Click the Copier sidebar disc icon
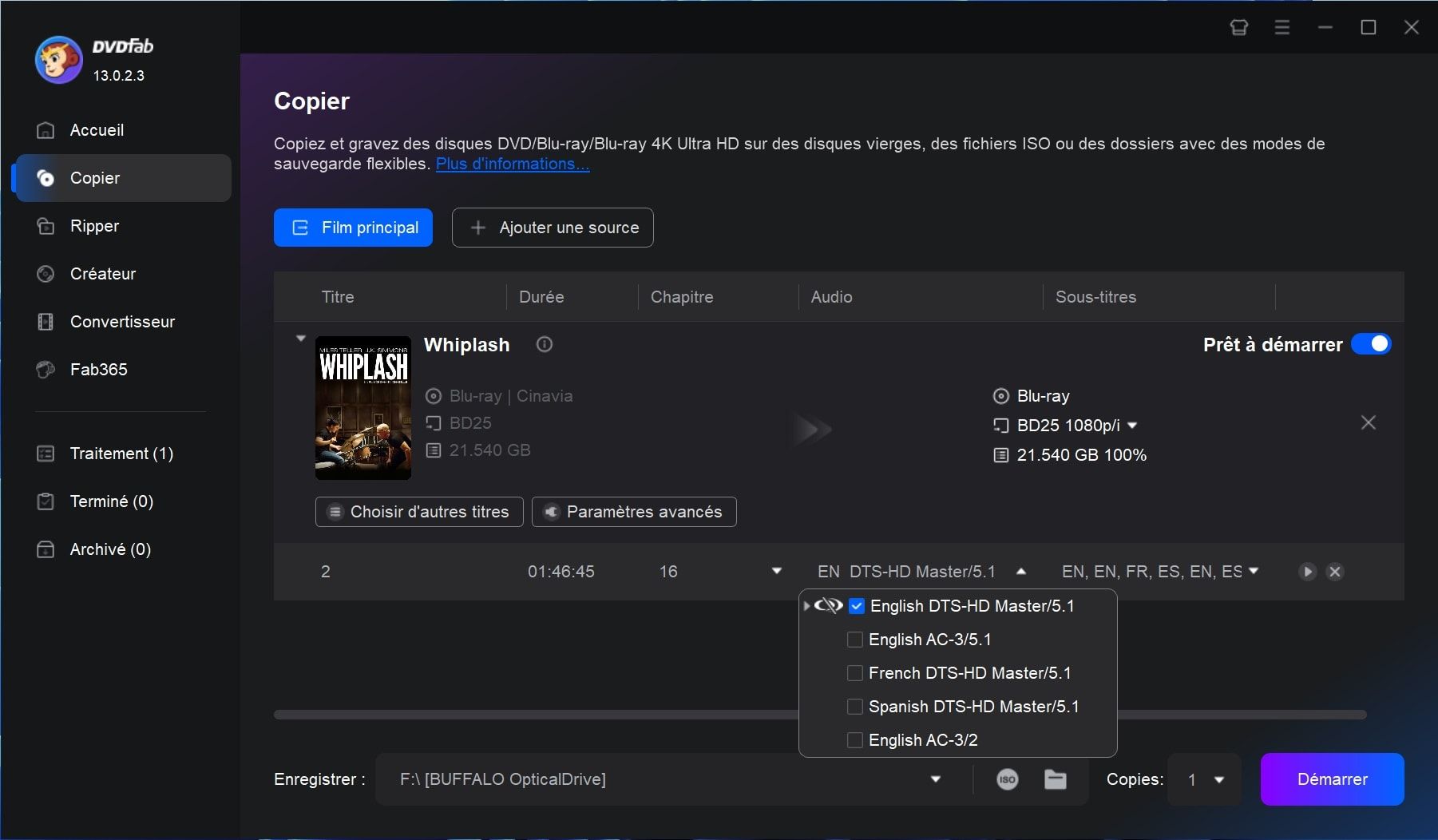 [x=46, y=178]
